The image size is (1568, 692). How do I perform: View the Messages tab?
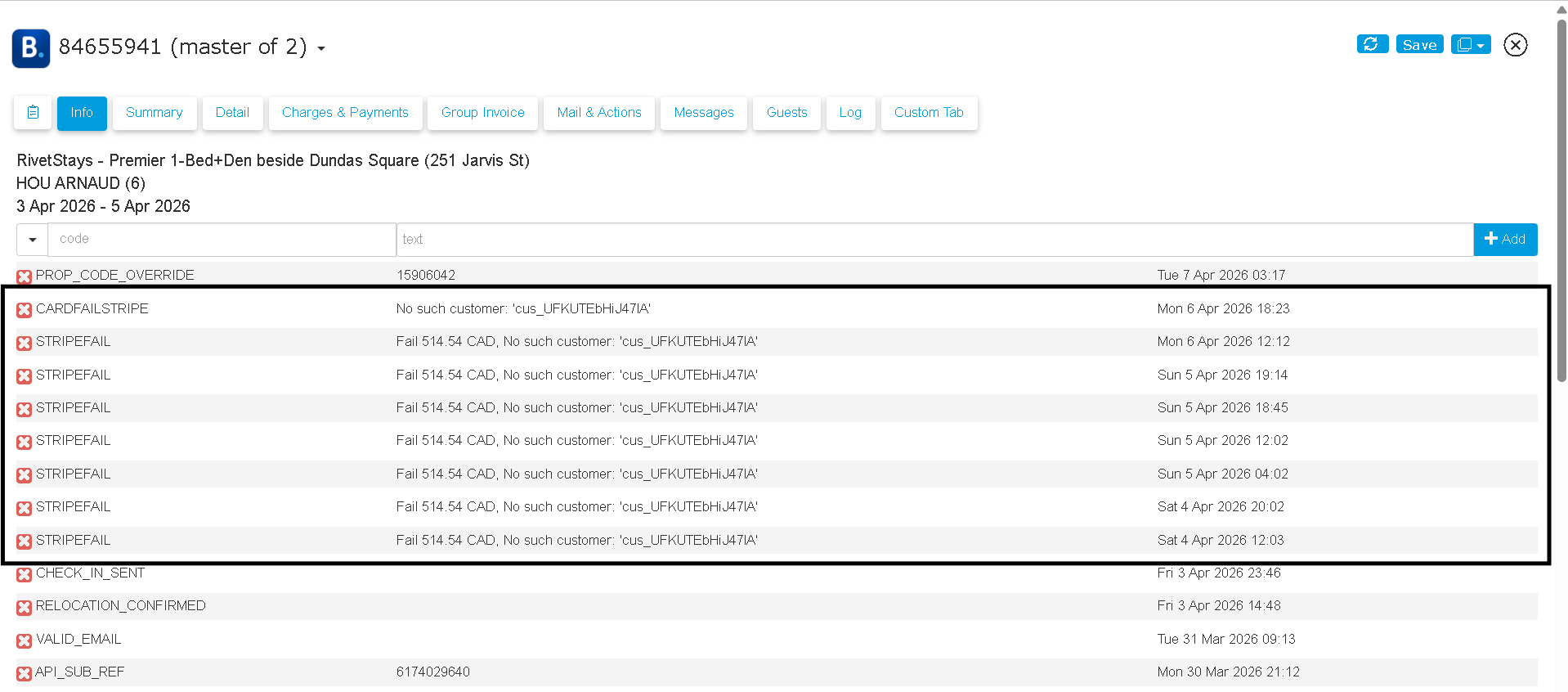[704, 113]
